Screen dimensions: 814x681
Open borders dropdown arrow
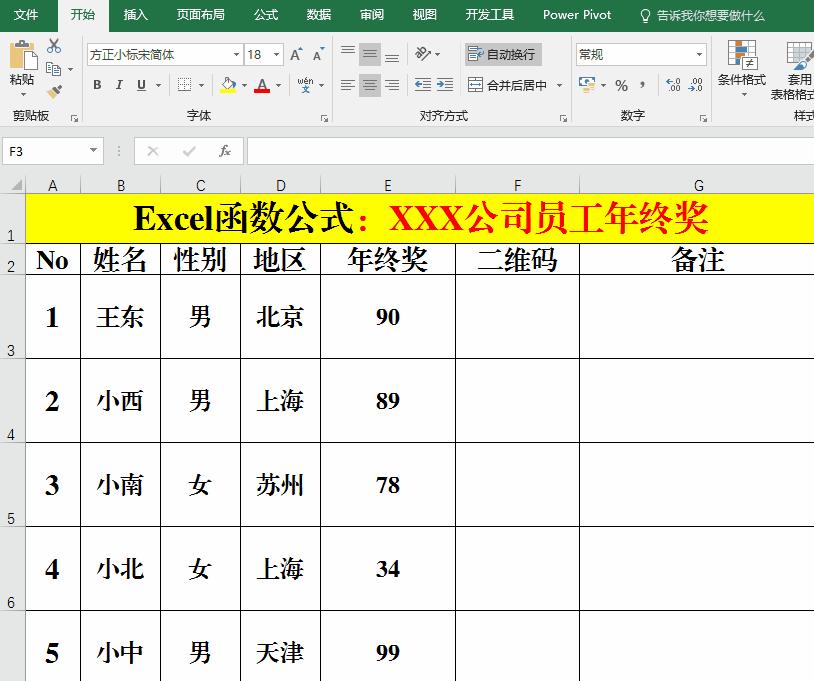click(x=201, y=85)
